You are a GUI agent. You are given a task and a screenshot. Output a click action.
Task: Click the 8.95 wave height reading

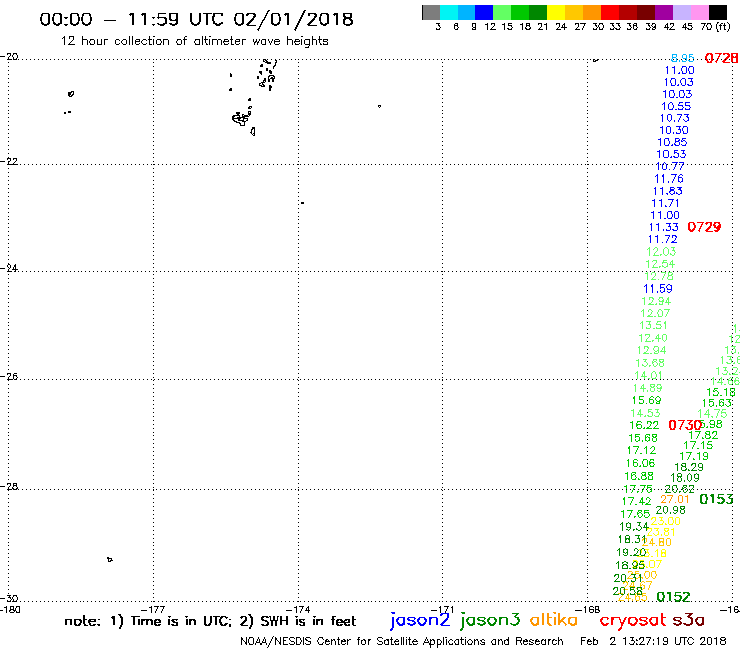tap(682, 58)
